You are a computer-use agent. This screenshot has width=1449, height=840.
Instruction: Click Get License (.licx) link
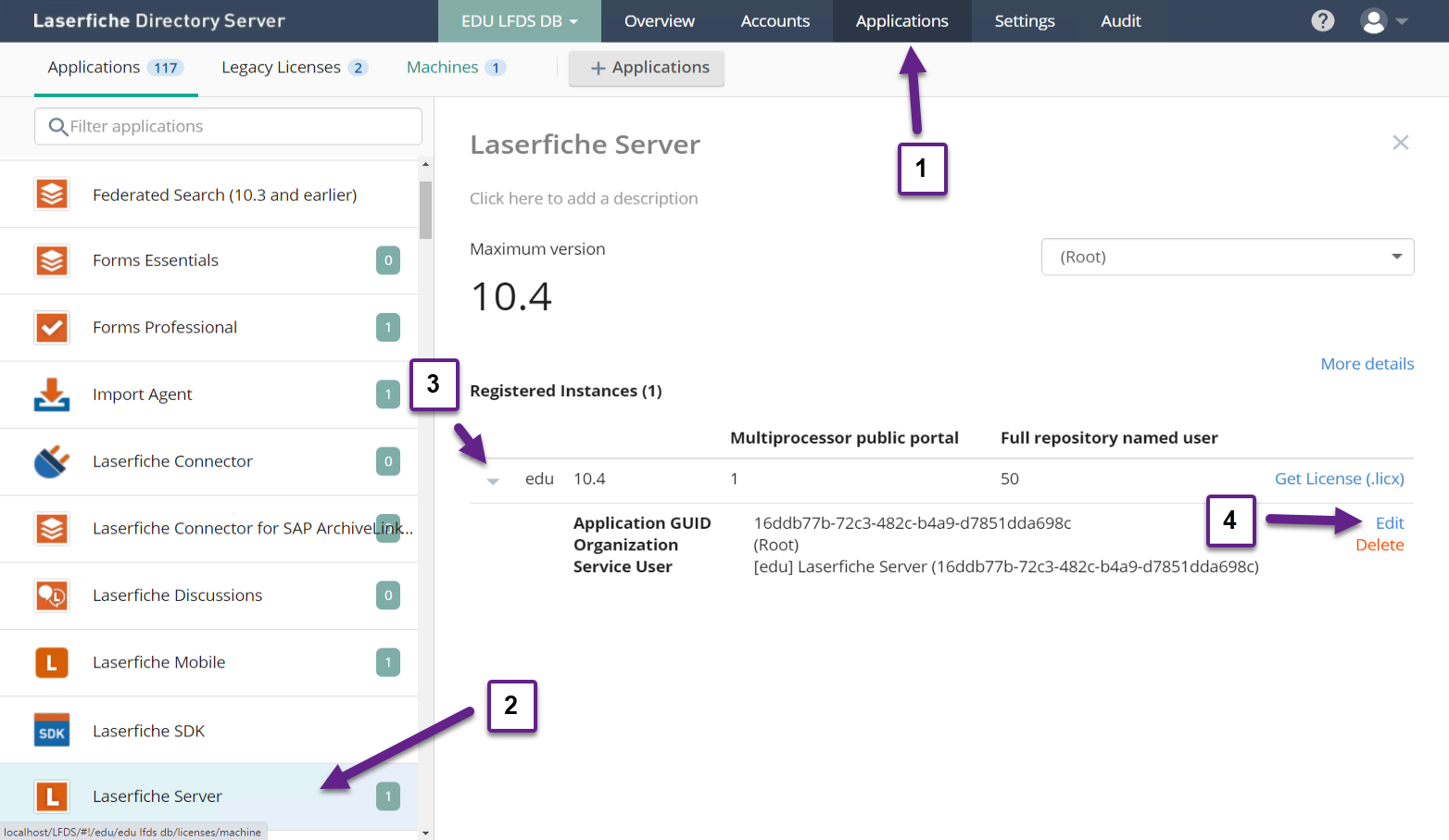tap(1340, 479)
